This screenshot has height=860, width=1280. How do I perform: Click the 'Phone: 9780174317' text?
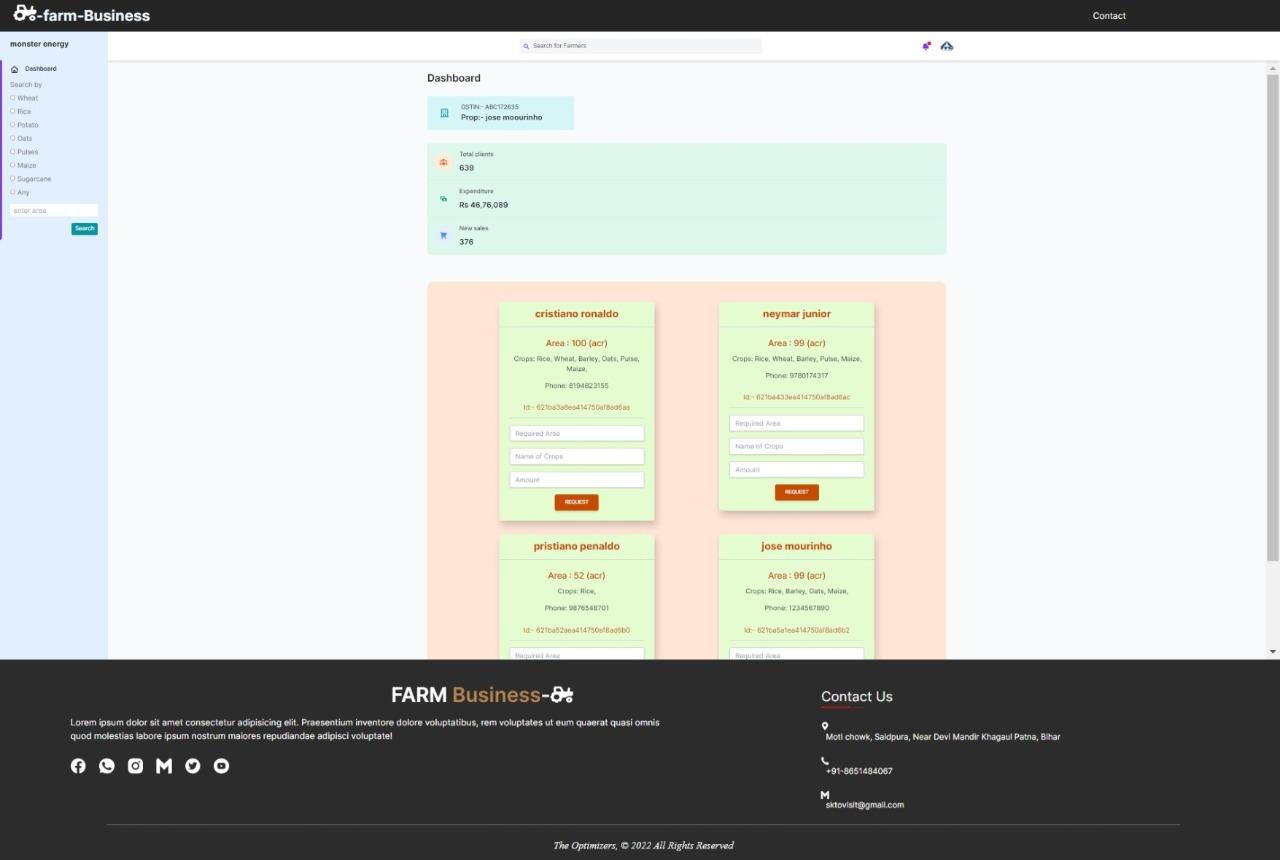(x=797, y=376)
